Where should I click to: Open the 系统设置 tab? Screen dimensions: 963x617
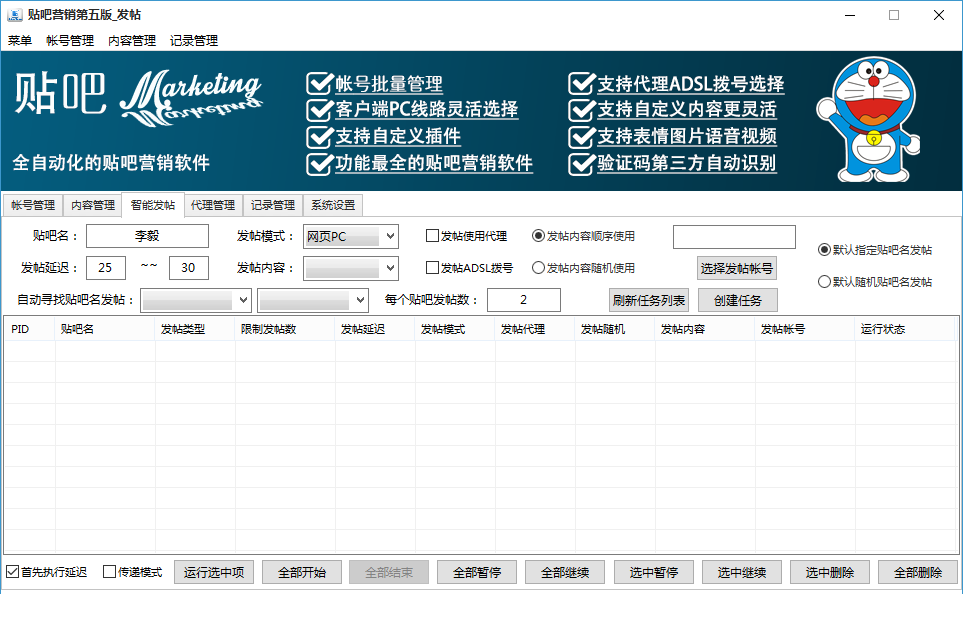coord(333,205)
